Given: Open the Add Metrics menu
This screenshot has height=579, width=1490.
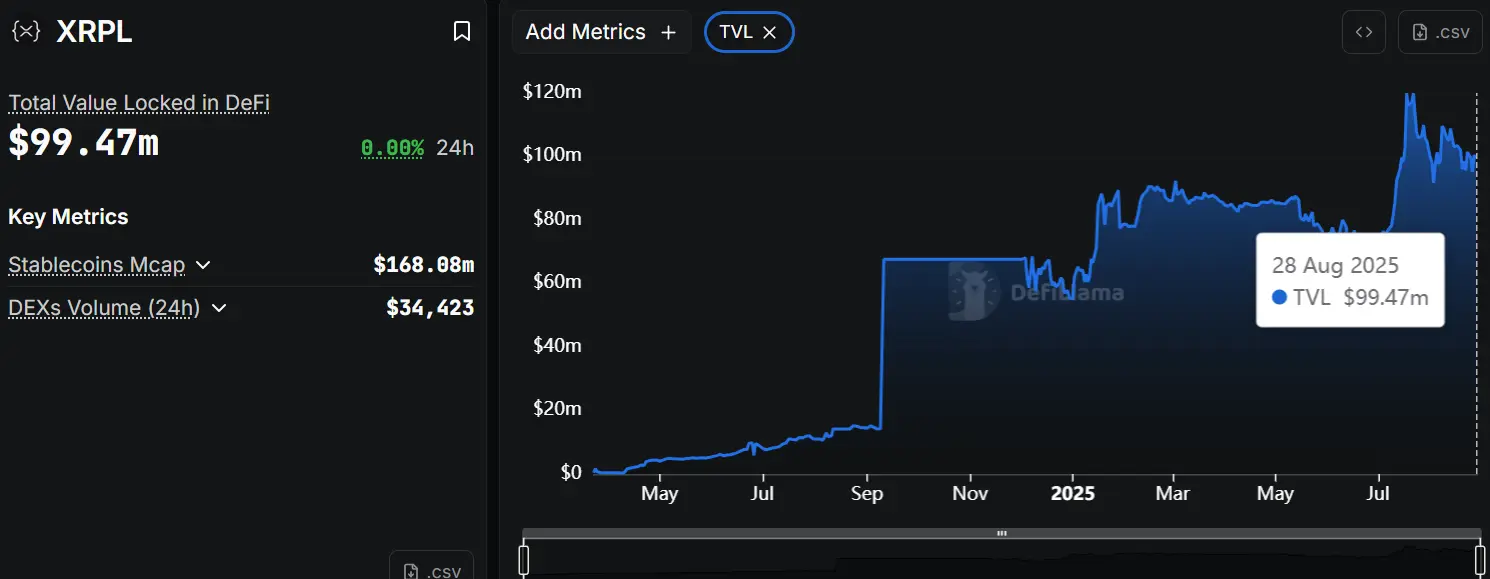Looking at the screenshot, I should click(x=601, y=32).
